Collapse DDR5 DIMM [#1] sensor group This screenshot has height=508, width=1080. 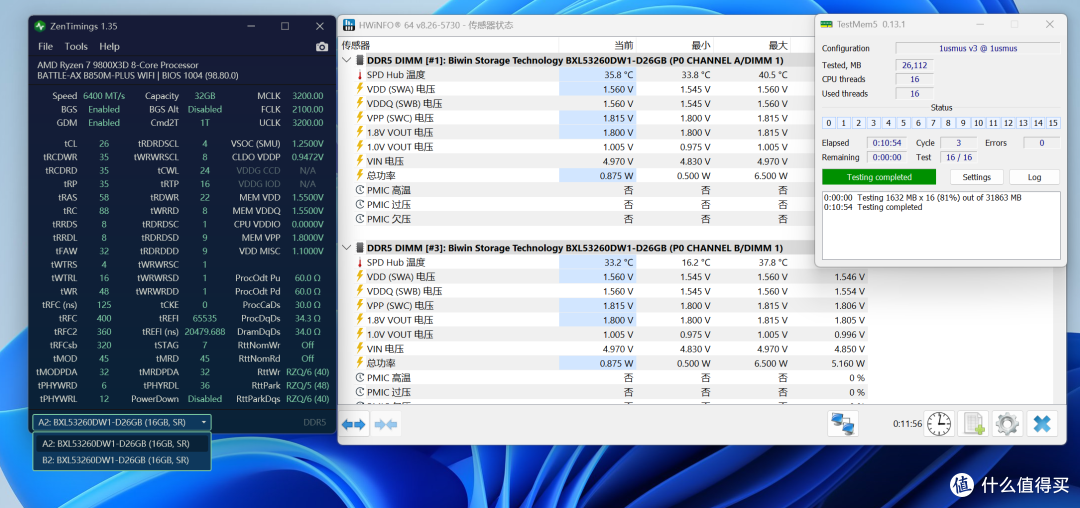(x=347, y=60)
